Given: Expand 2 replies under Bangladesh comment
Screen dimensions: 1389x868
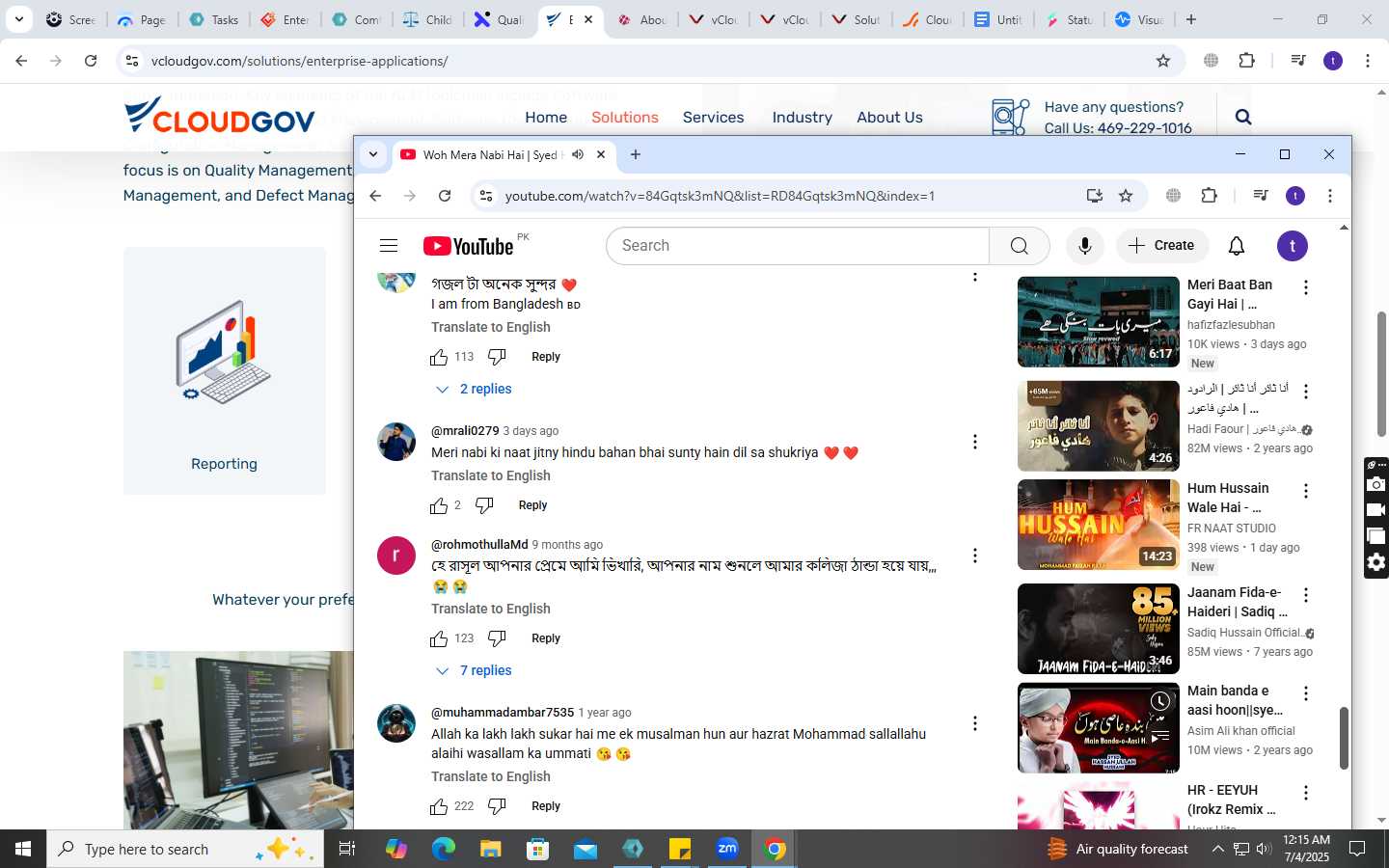Looking at the screenshot, I should (x=475, y=389).
